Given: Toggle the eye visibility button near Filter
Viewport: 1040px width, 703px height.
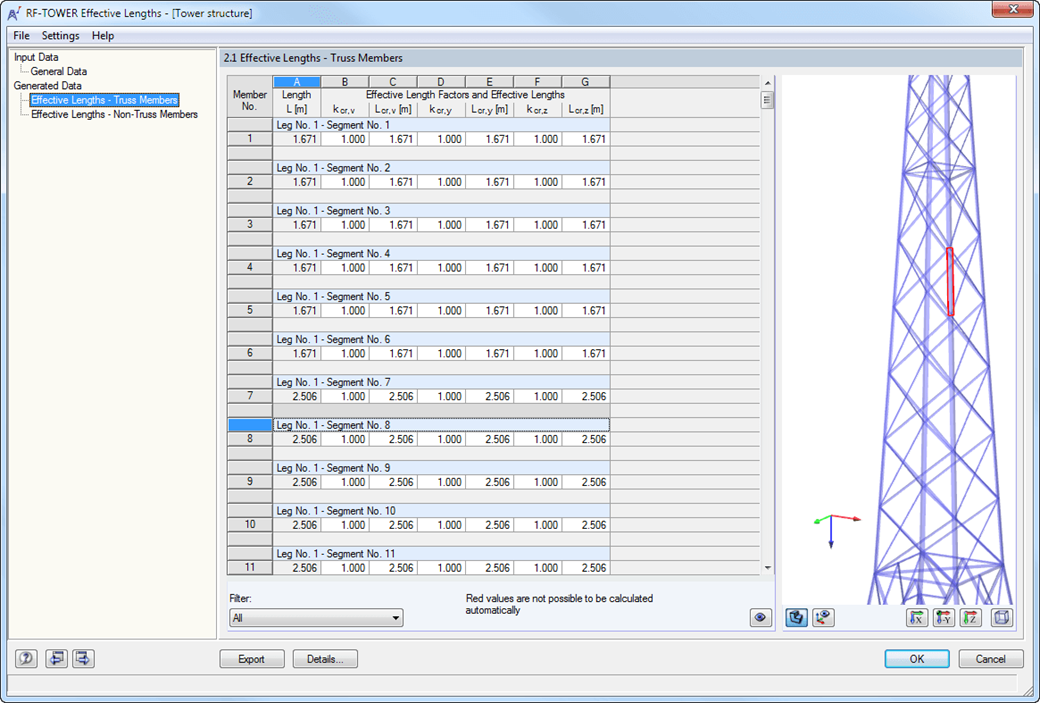Looking at the screenshot, I should pyautogui.click(x=760, y=617).
